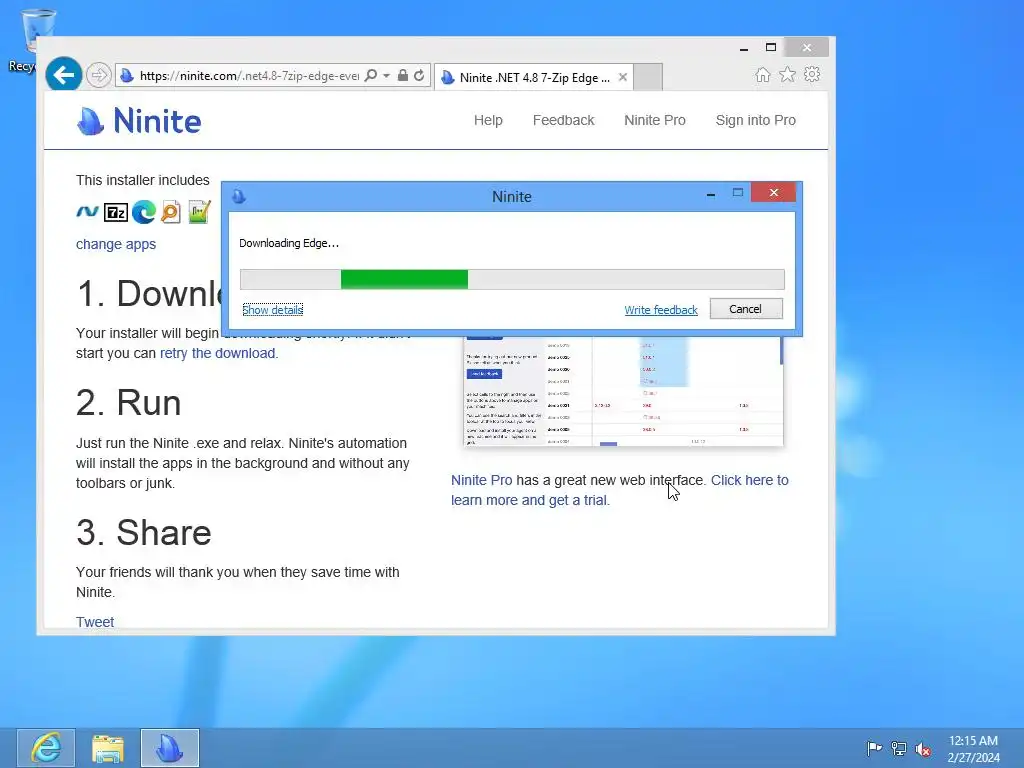This screenshot has height=768, width=1024.
Task: Click the change apps link
Action: 116,244
